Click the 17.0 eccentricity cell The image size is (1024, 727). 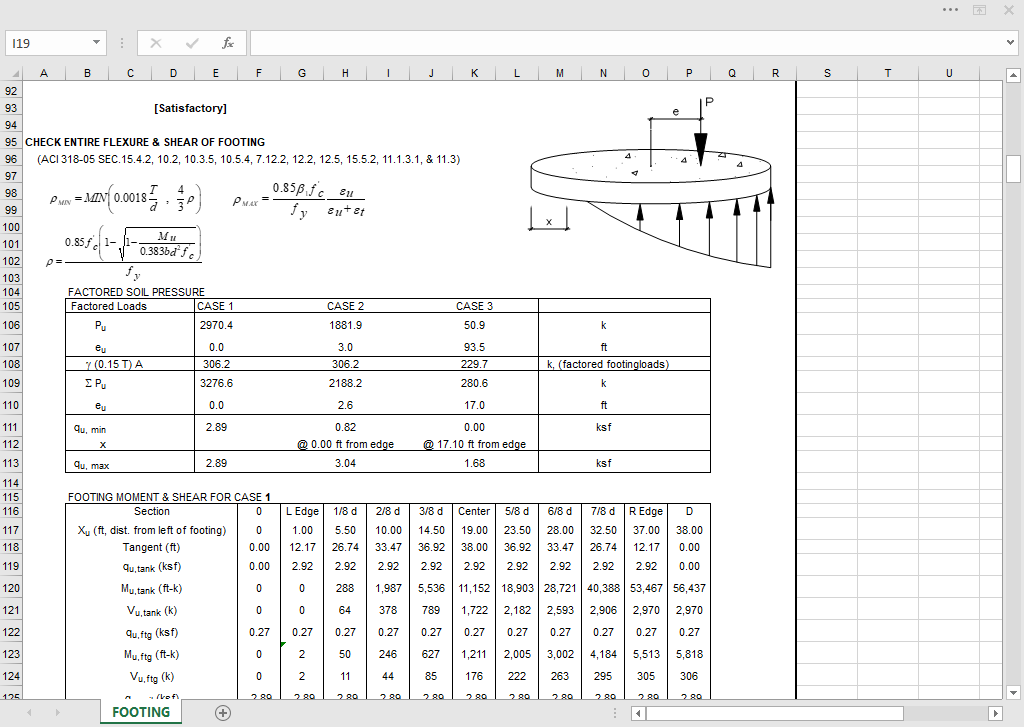point(474,405)
